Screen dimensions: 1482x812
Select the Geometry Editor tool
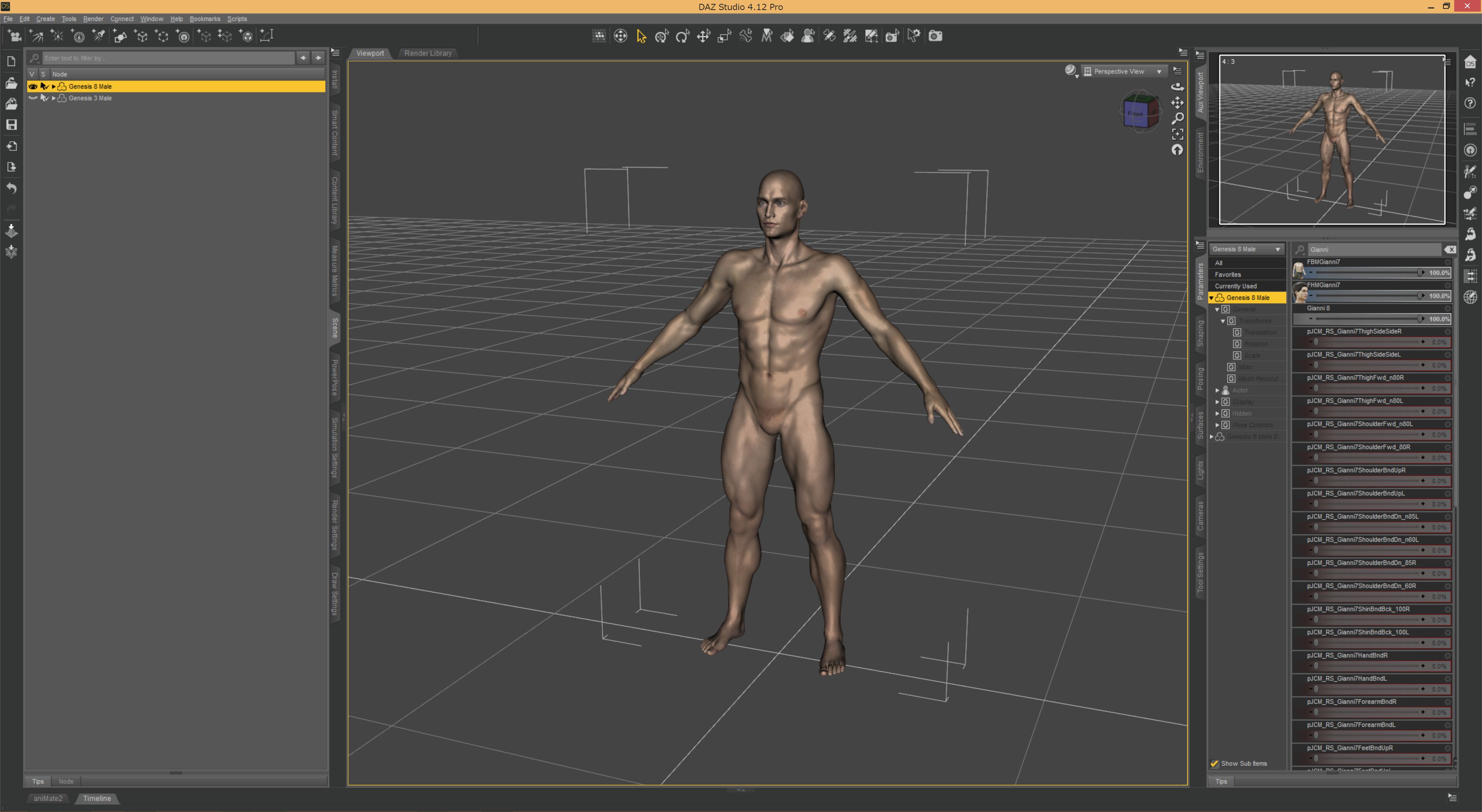tap(871, 36)
